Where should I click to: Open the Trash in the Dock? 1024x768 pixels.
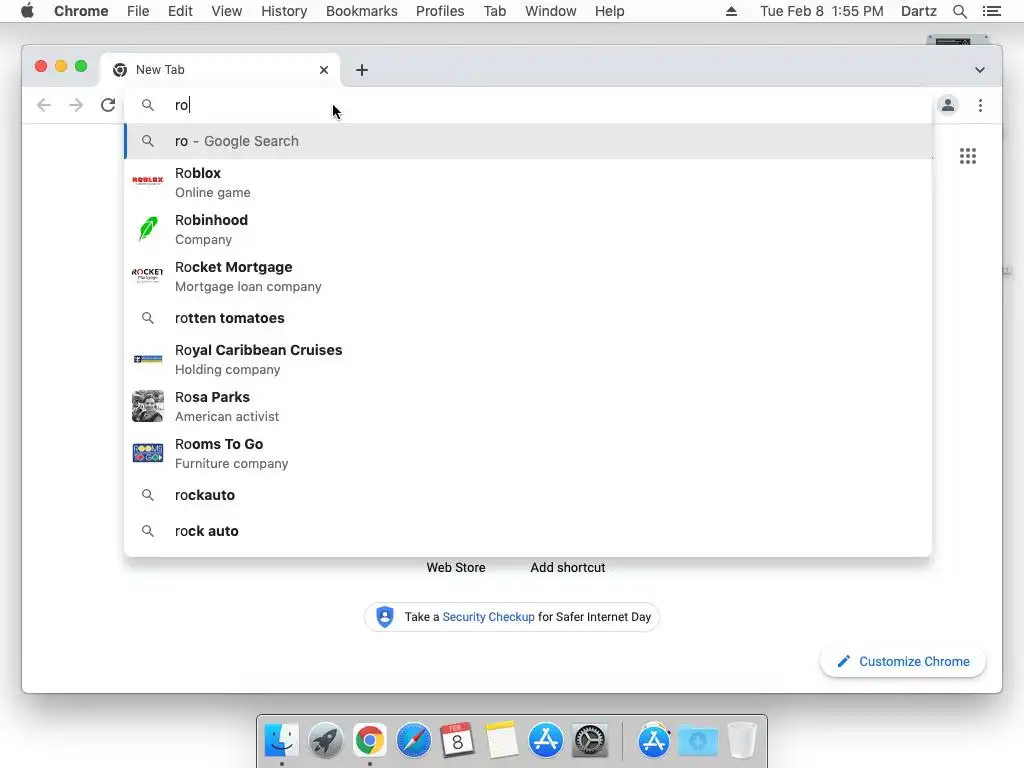pos(742,741)
